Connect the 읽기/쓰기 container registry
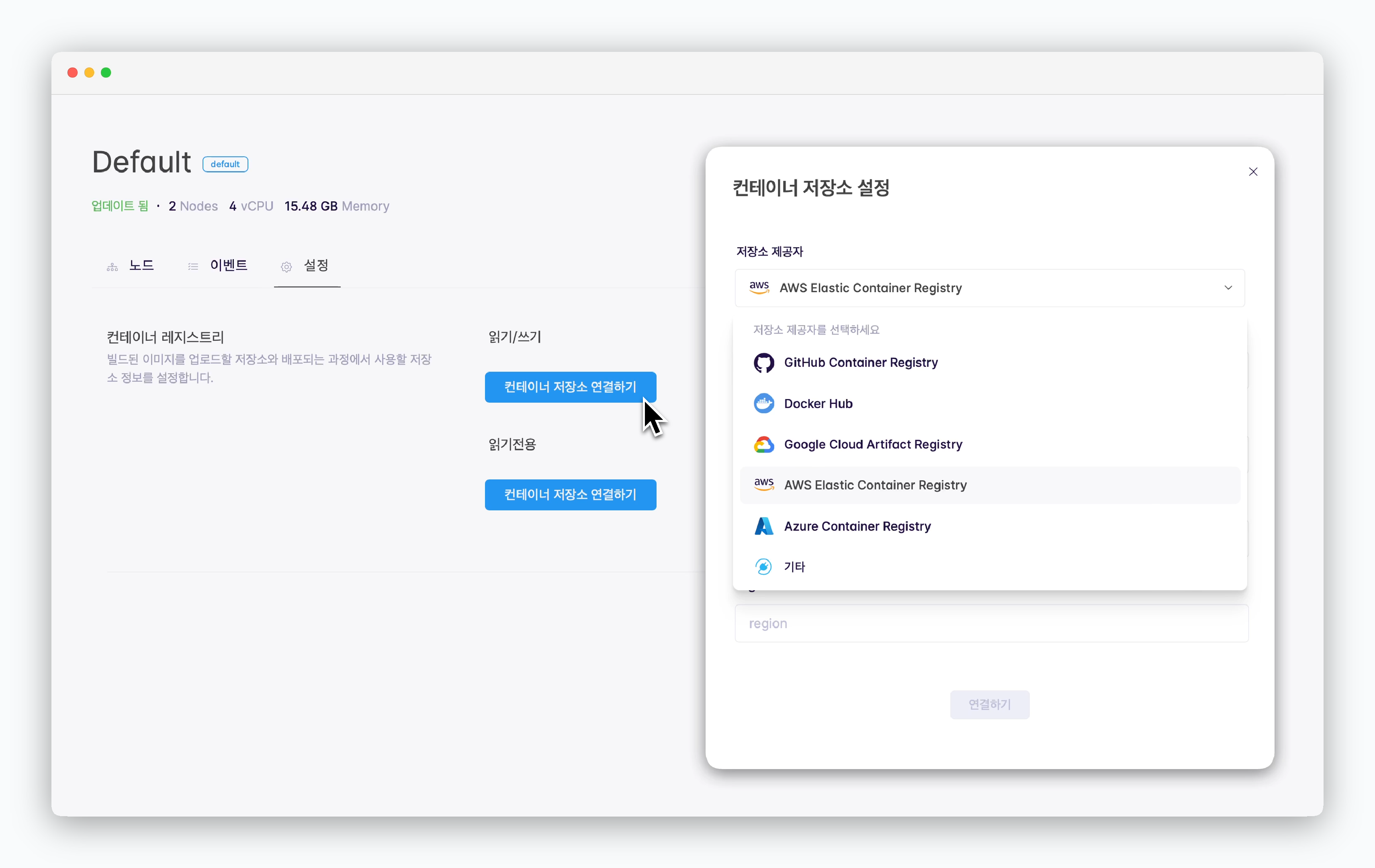1375x868 pixels. click(x=571, y=387)
